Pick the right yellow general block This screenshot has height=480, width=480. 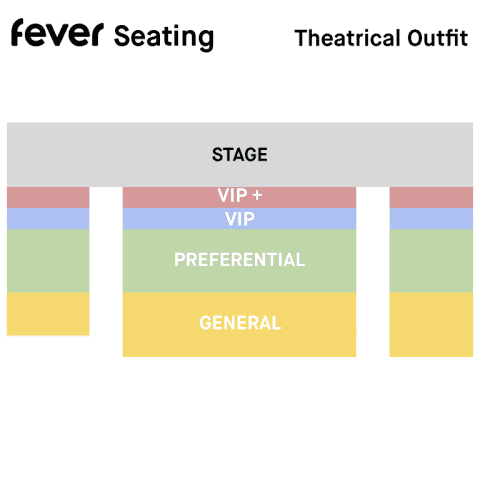[x=431, y=325]
